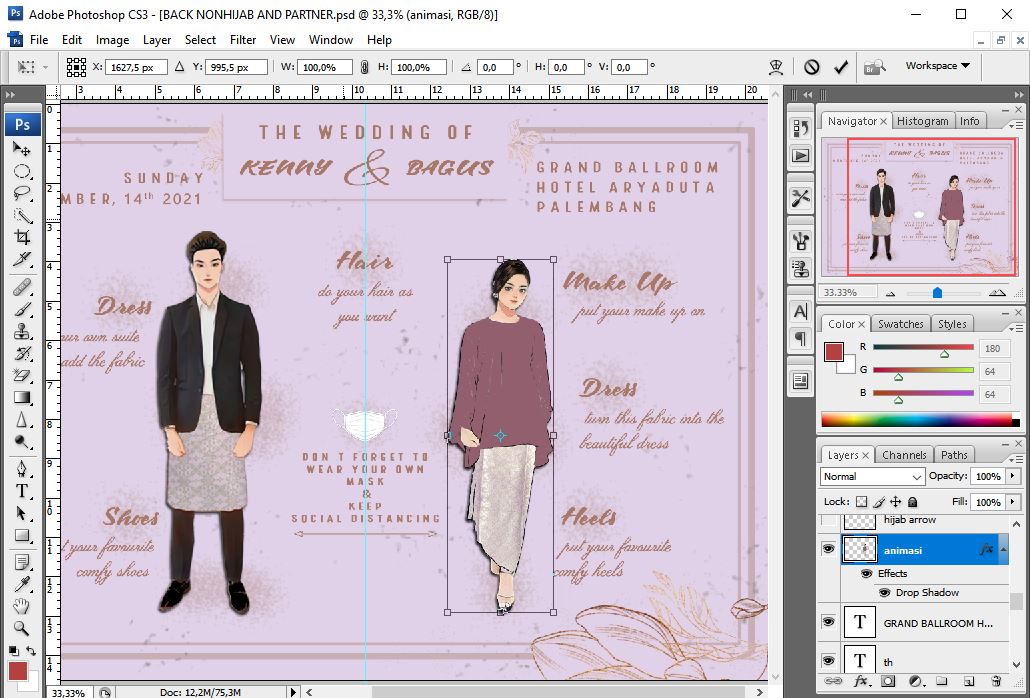Image resolution: width=1030 pixels, height=698 pixels.
Task: Show the hijab arrow layer
Action: coord(828,521)
